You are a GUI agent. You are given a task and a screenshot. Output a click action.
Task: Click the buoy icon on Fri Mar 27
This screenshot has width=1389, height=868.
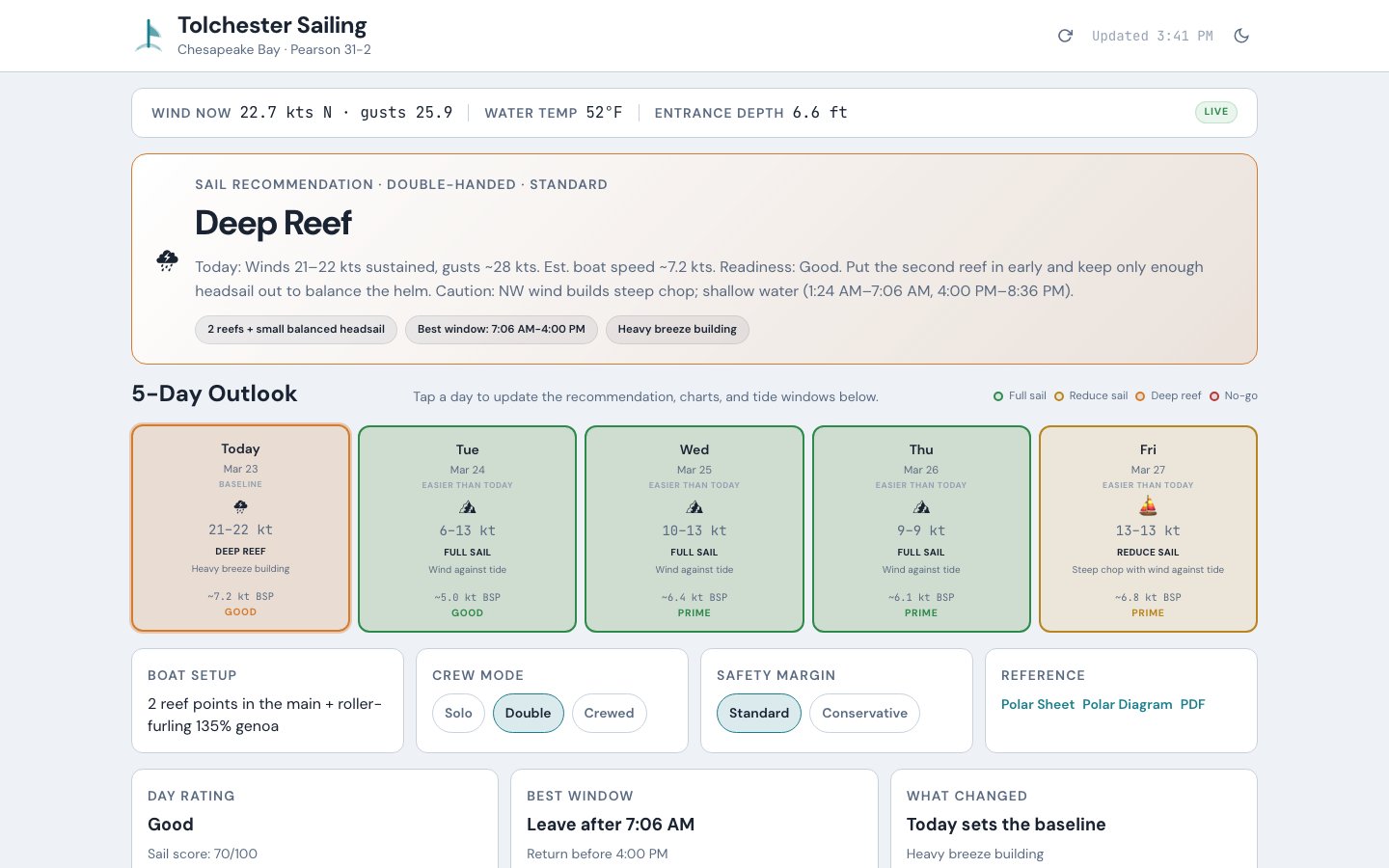coord(1148,504)
